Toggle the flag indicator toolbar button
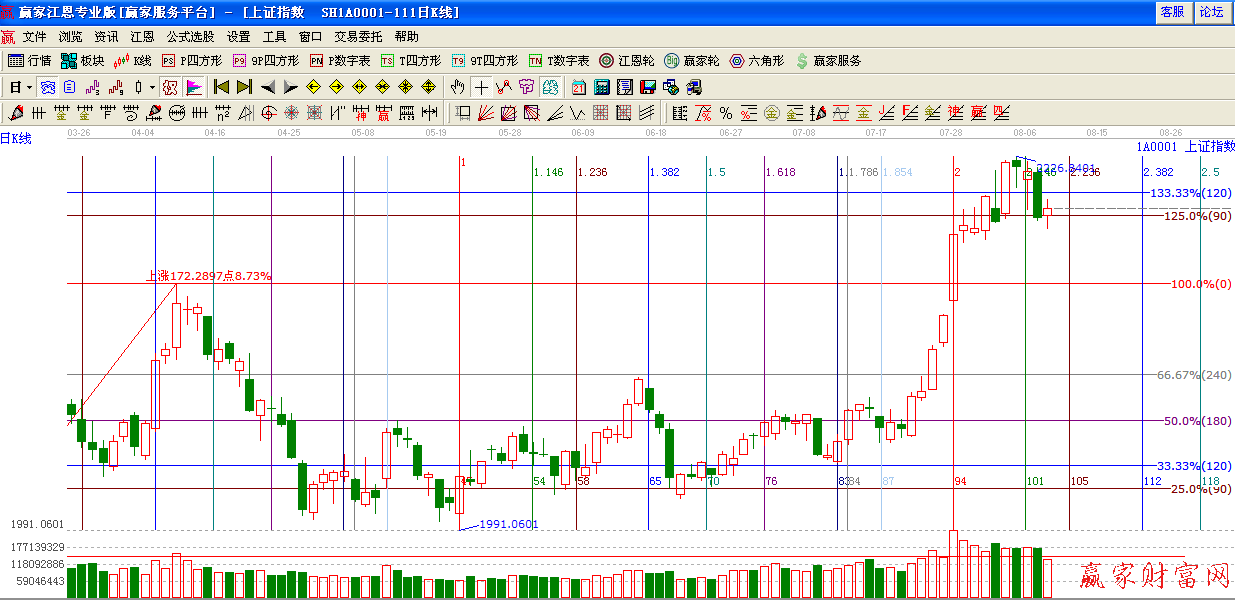Viewport: 1235px width, 600px height. coord(194,87)
